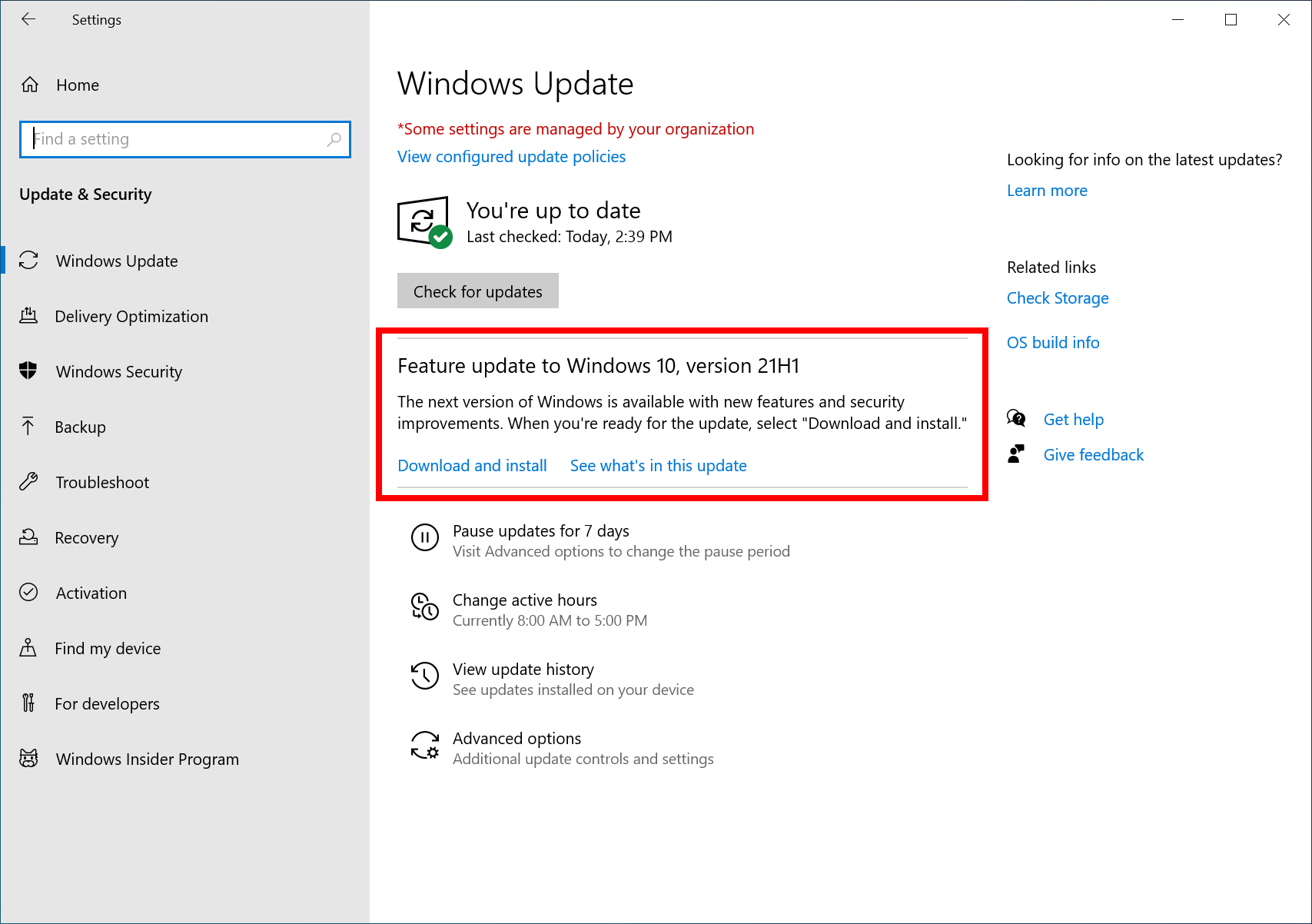Navigate back using the arrow button
1312x924 pixels.
[x=28, y=19]
